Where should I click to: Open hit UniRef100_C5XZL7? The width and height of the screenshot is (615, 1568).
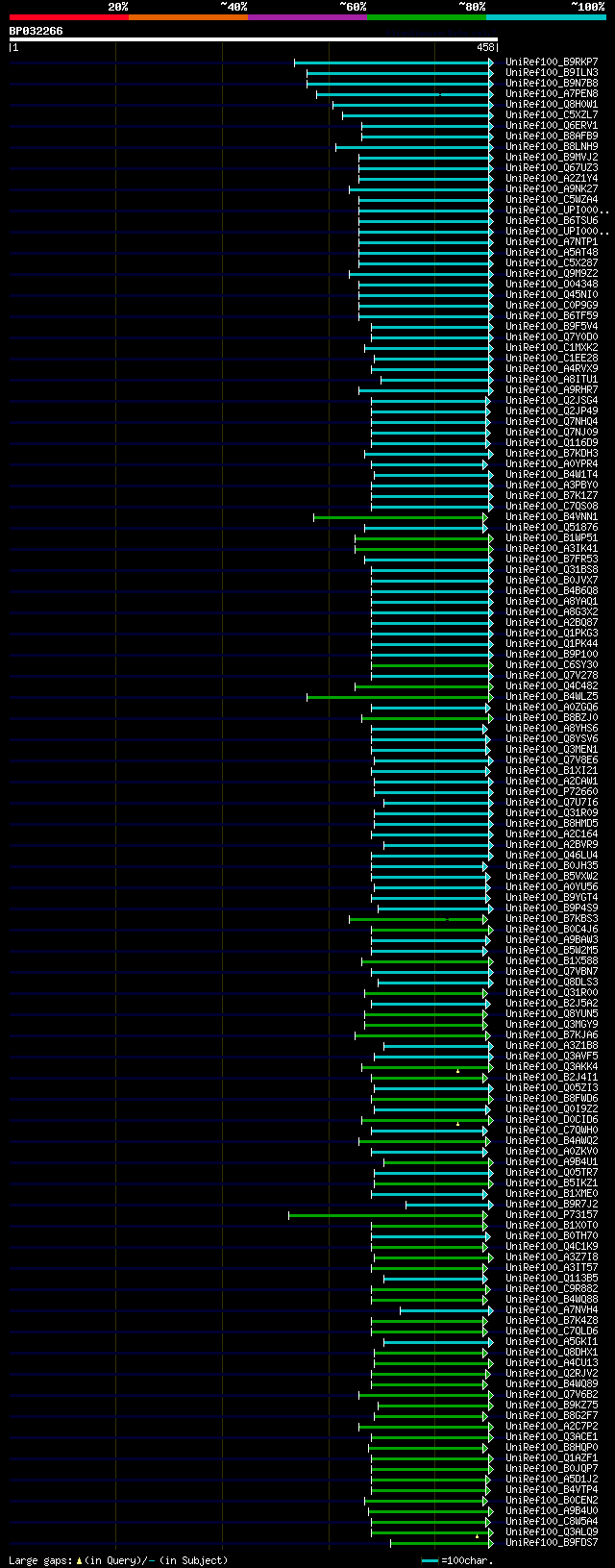pyautogui.click(x=552, y=114)
